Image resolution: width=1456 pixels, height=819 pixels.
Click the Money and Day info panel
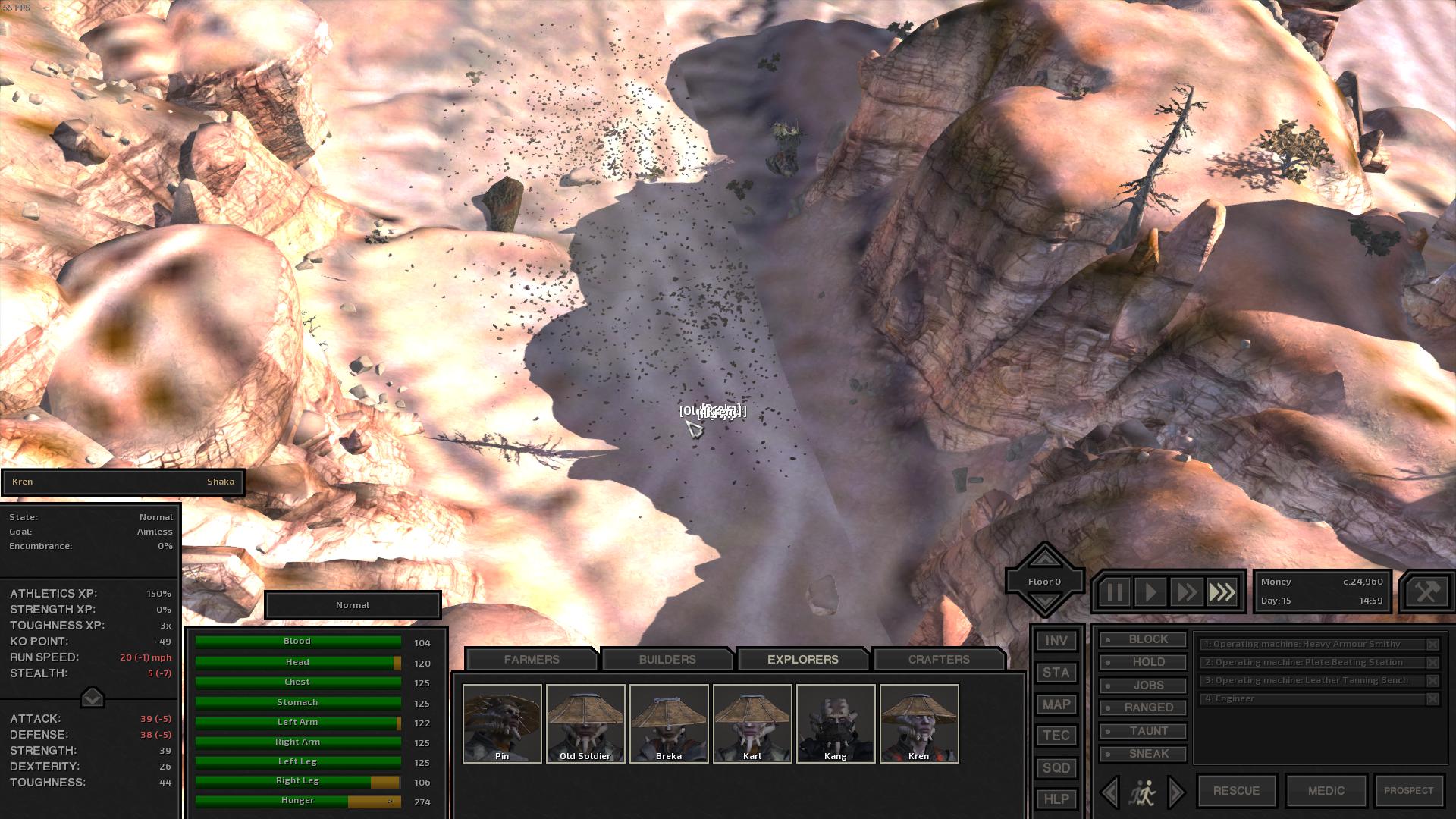(x=1322, y=591)
